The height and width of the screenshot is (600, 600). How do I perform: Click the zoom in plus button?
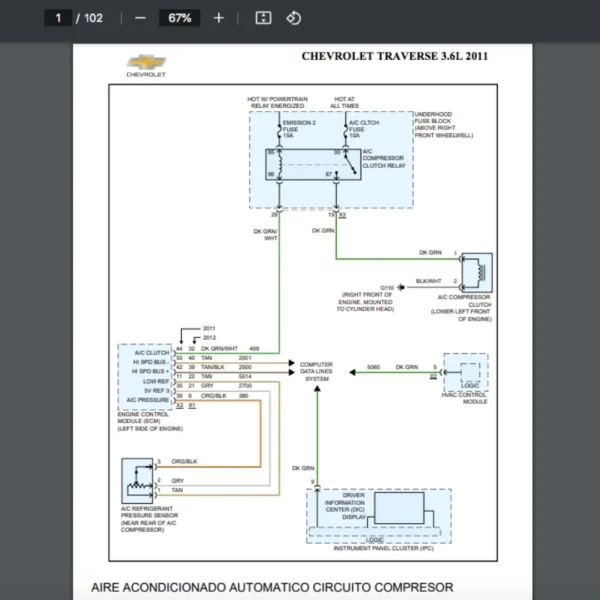[219, 18]
